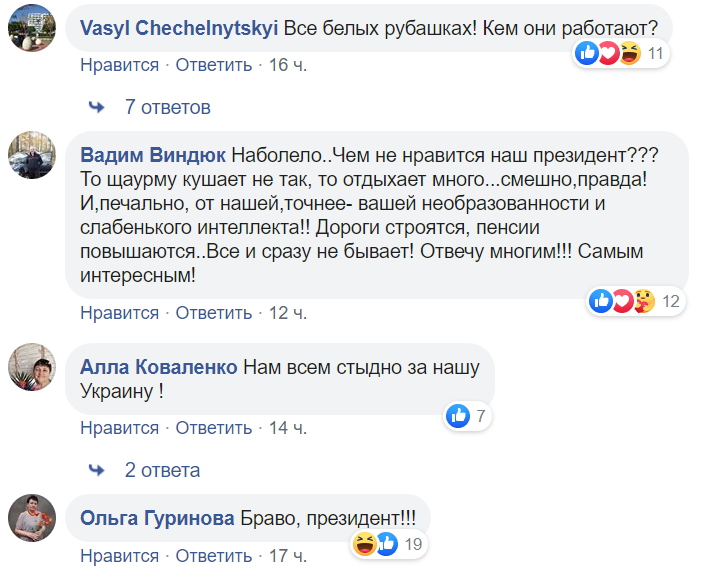Like Вадим Виндюк's comment via 'Нравится'
This screenshot has width=713, height=584.
click(119, 313)
